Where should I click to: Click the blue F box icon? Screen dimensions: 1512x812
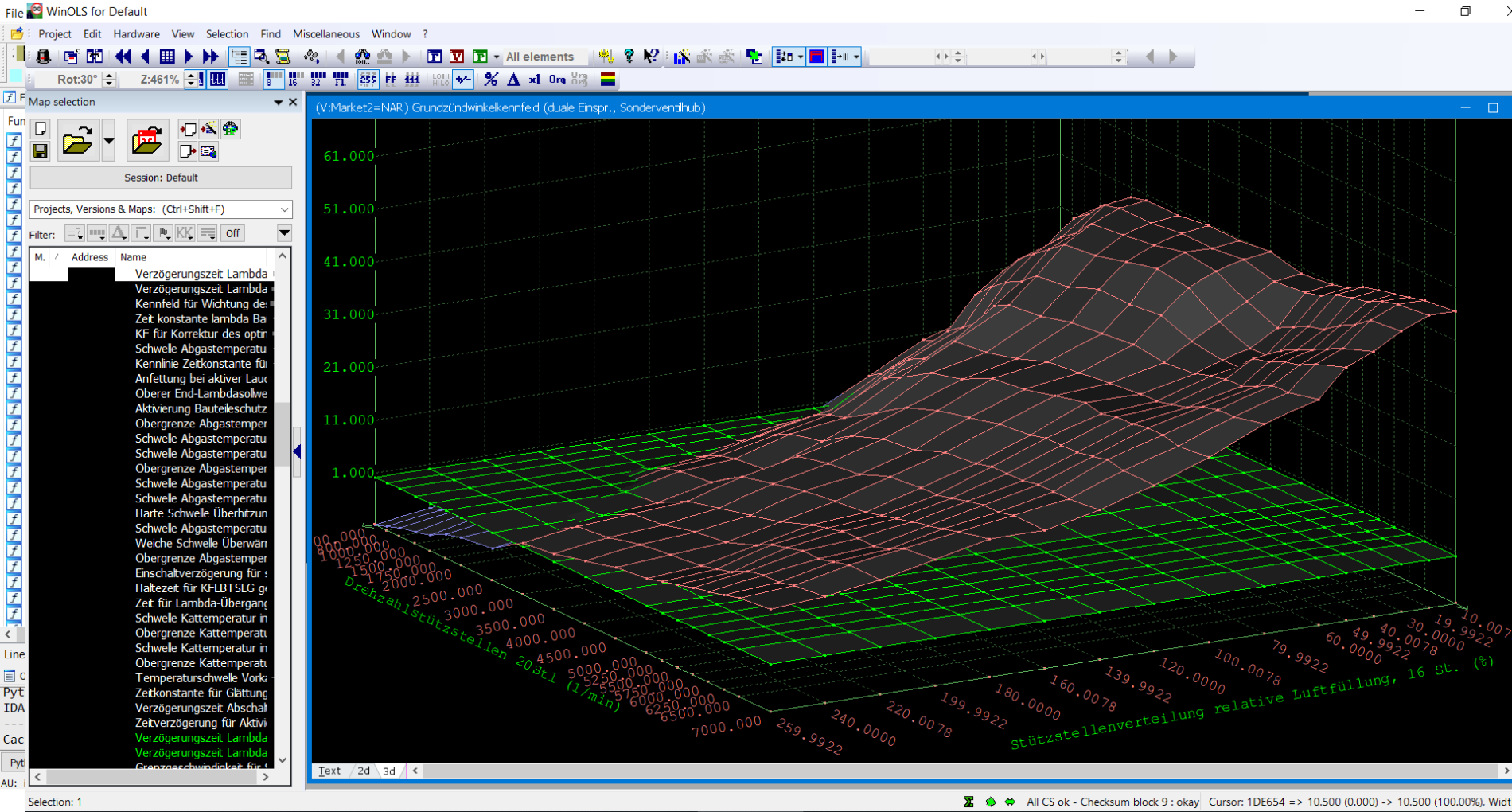(x=435, y=57)
